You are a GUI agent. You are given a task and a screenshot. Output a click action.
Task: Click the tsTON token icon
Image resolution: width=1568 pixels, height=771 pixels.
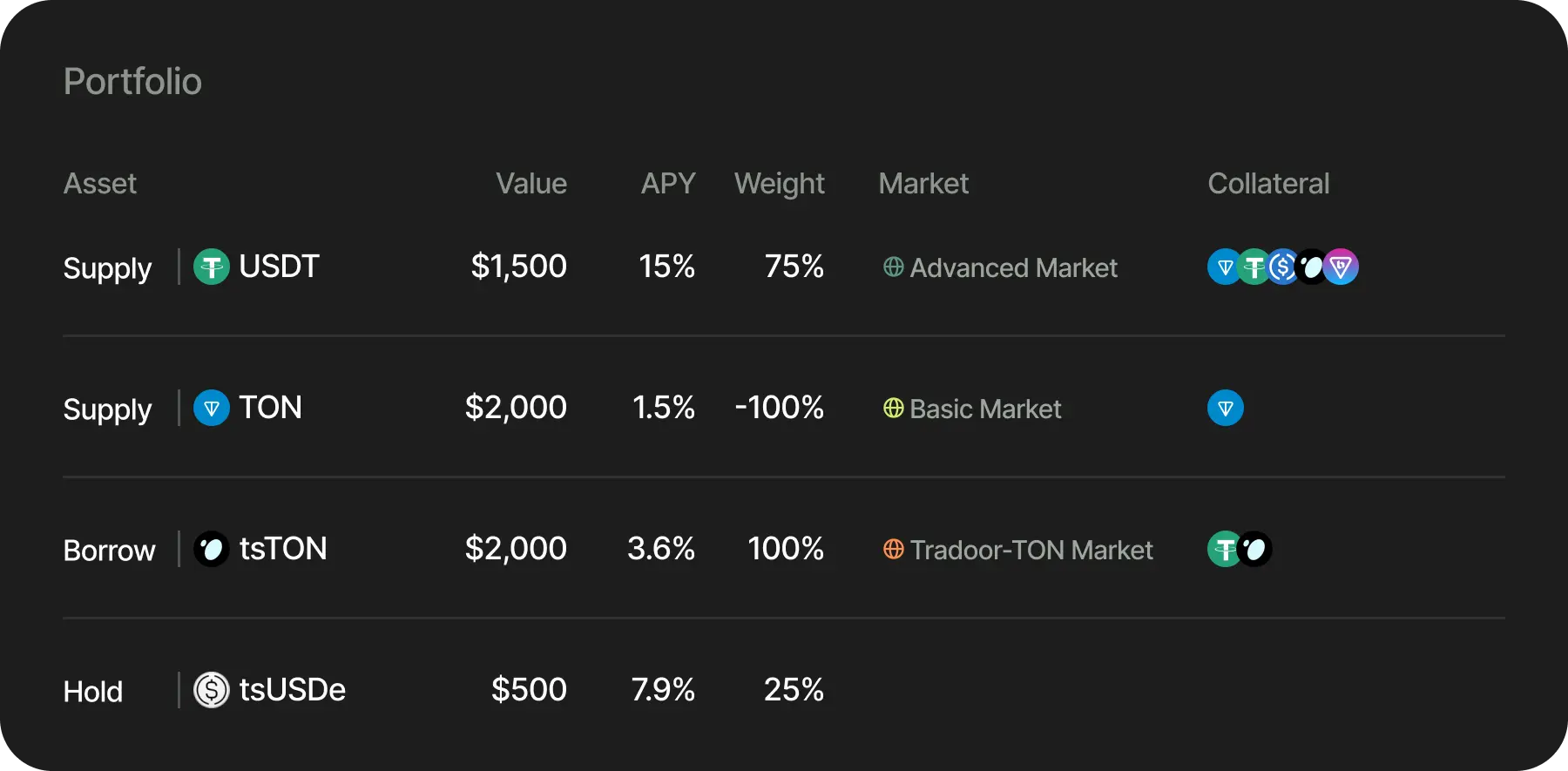(x=211, y=549)
